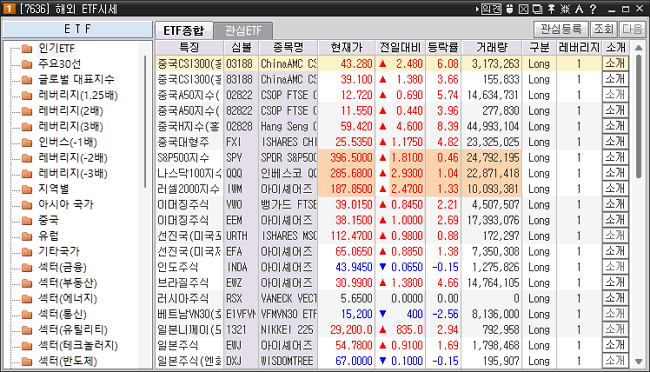Click the 의견 button in title bar

491,9
